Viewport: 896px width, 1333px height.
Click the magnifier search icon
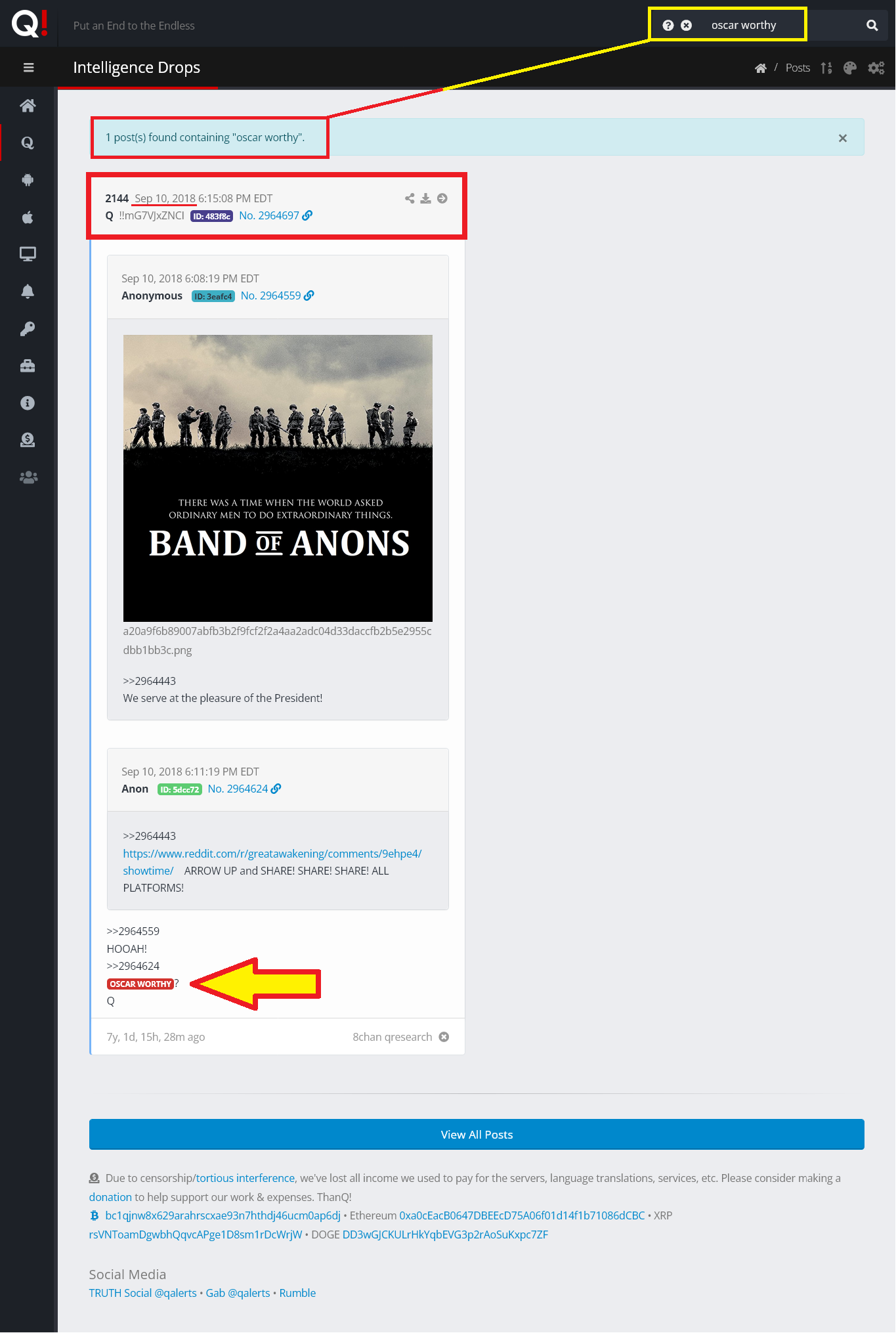(872, 25)
